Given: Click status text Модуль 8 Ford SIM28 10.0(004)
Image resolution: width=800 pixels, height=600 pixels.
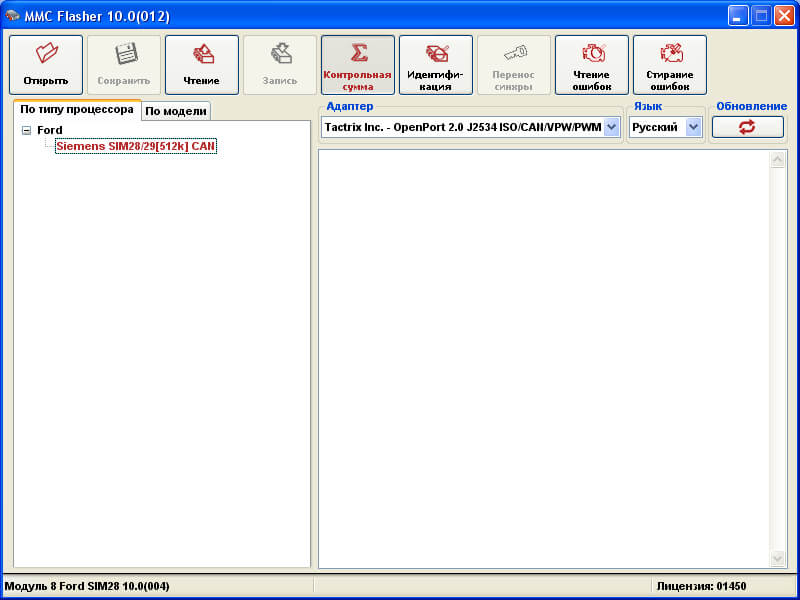Looking at the screenshot, I should pos(87,586).
